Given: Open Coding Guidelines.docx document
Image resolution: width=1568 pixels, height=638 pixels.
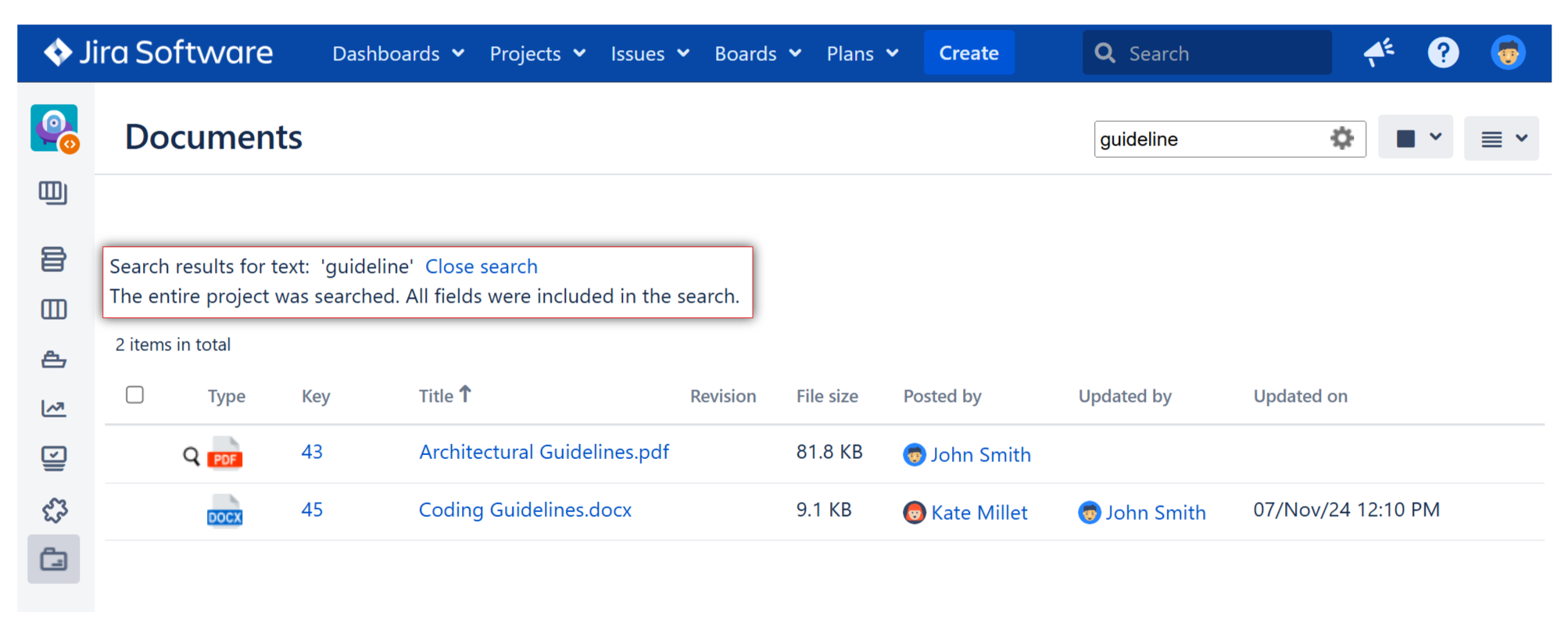Looking at the screenshot, I should point(525,510).
